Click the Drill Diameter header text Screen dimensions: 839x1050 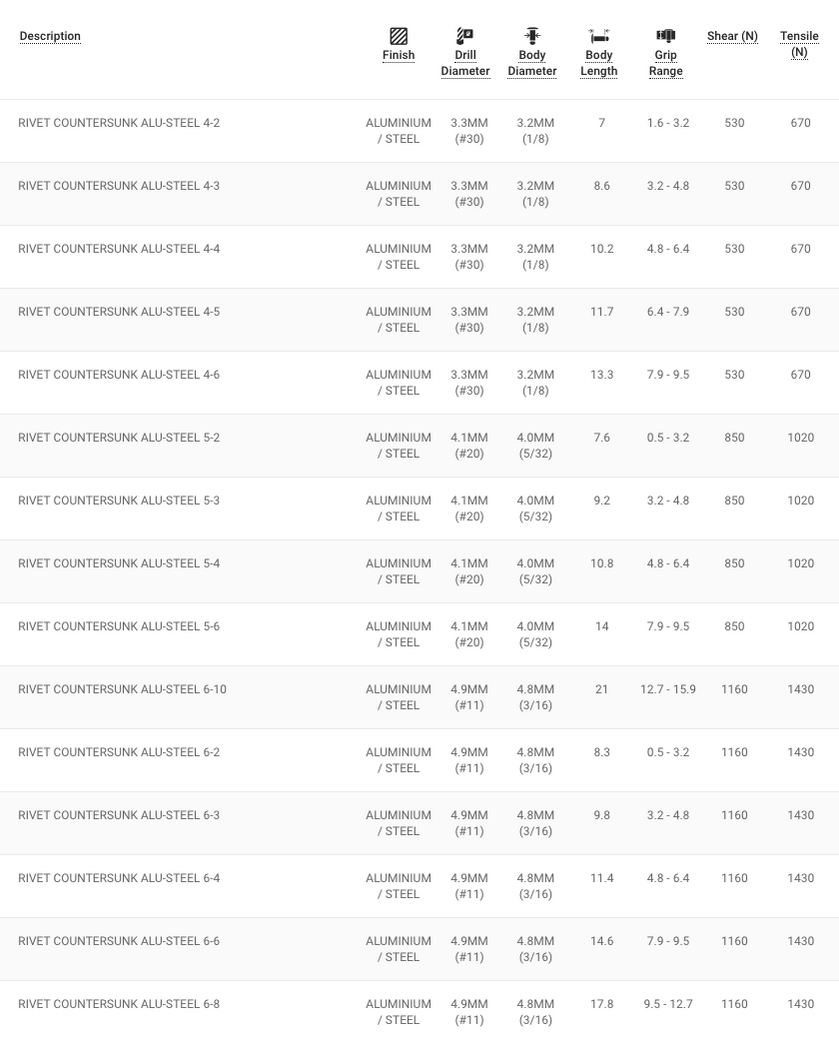click(465, 63)
